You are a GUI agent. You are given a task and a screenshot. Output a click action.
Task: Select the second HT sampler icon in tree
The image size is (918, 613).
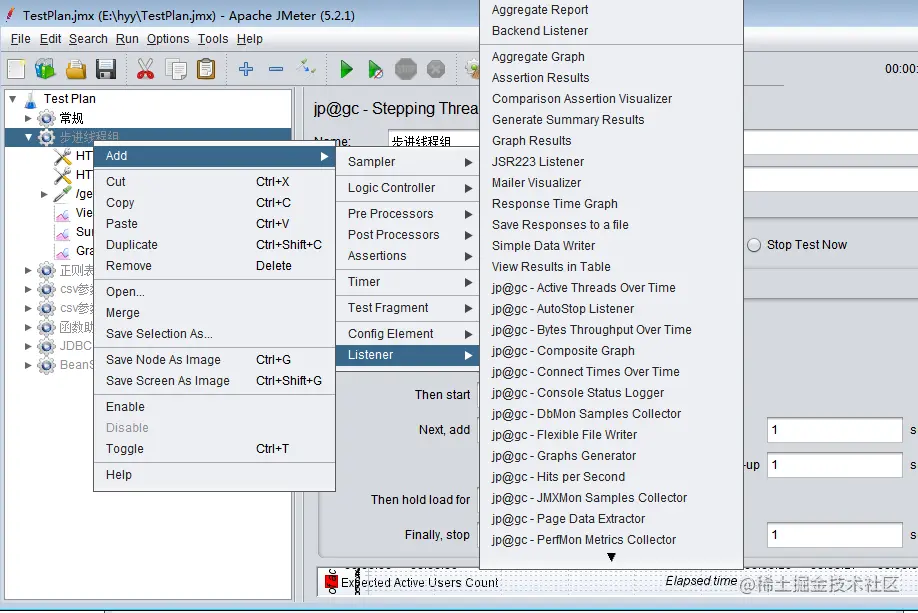[63, 174]
